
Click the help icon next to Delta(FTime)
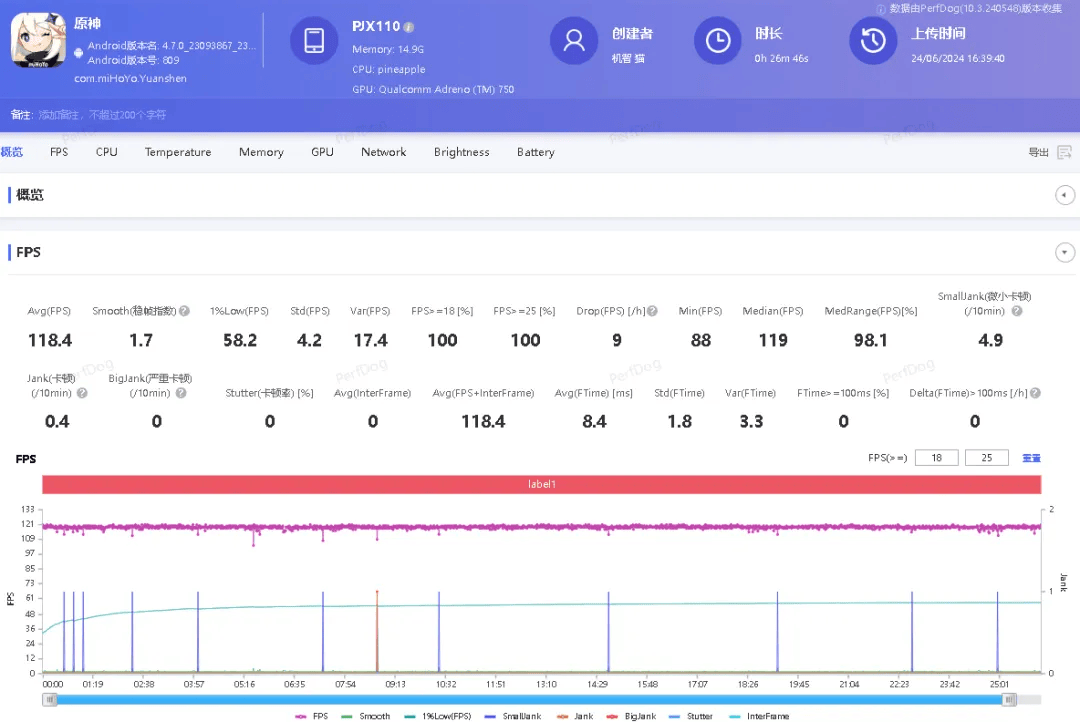(1035, 393)
